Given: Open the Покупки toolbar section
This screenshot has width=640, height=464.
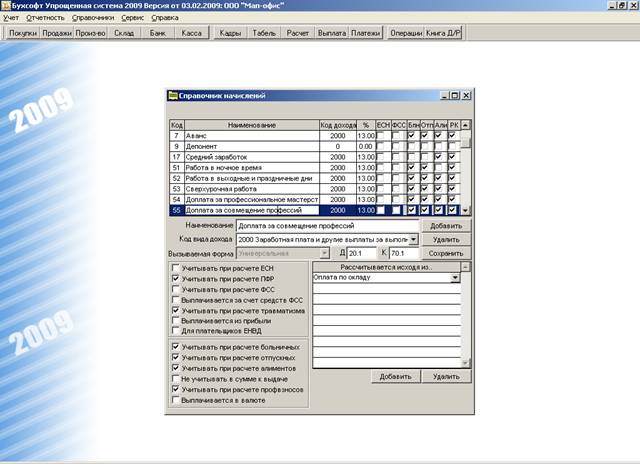Looking at the screenshot, I should point(23,33).
